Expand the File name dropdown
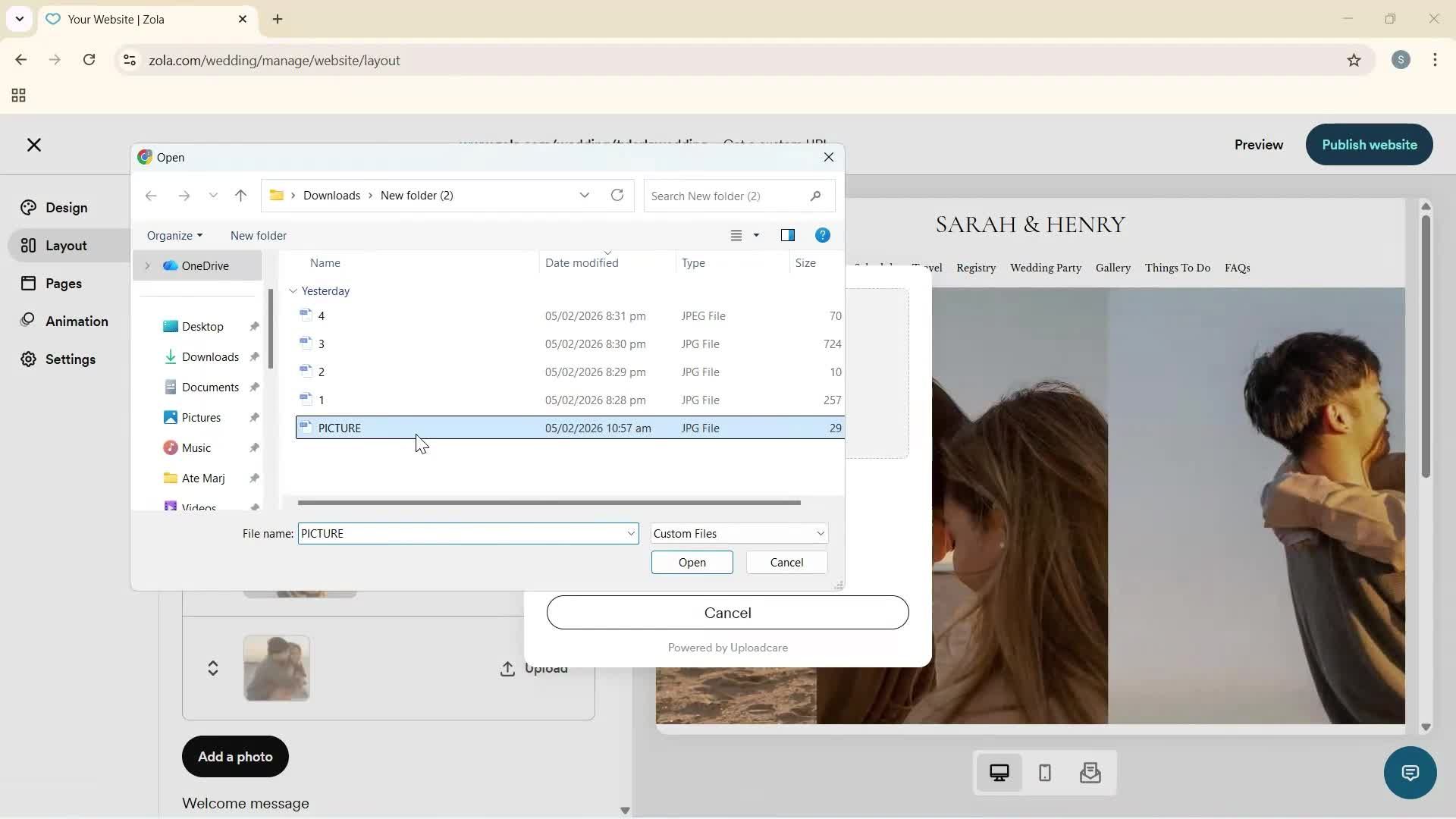 [631, 533]
